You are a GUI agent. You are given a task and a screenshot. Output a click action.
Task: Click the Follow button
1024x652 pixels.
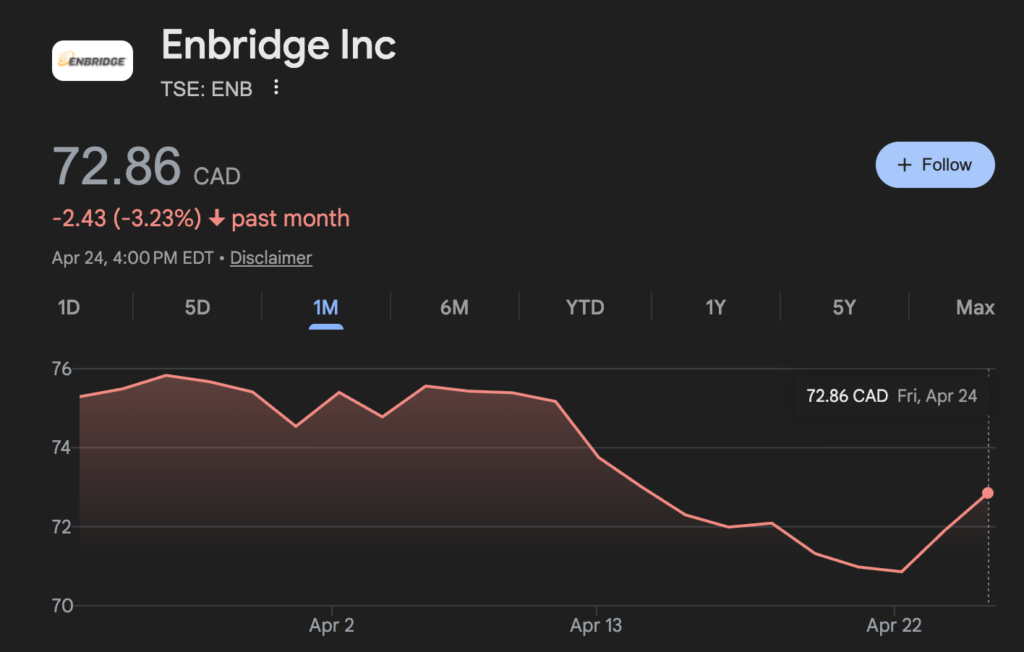click(935, 165)
